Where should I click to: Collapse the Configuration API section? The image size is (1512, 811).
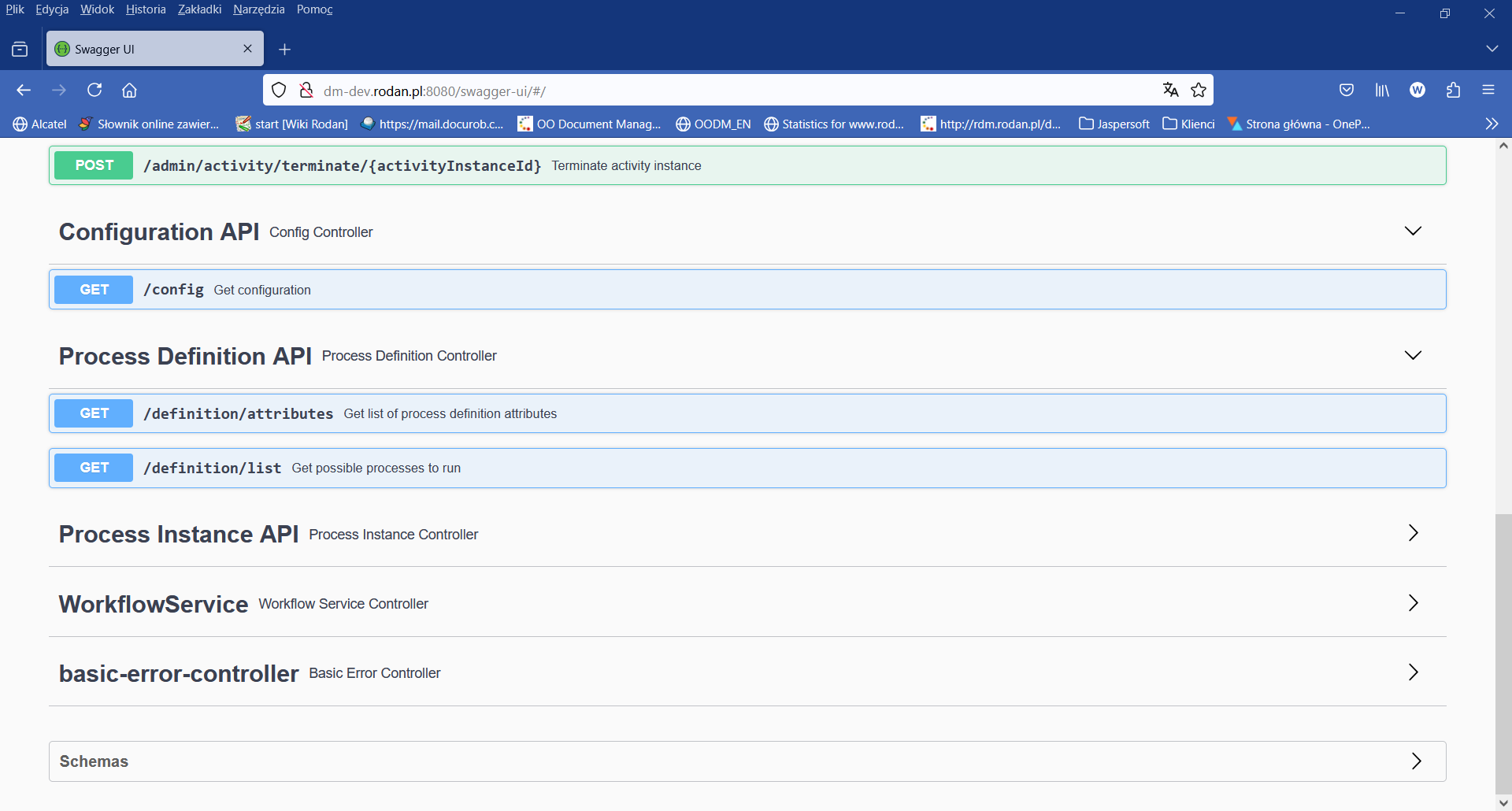pos(1413,231)
